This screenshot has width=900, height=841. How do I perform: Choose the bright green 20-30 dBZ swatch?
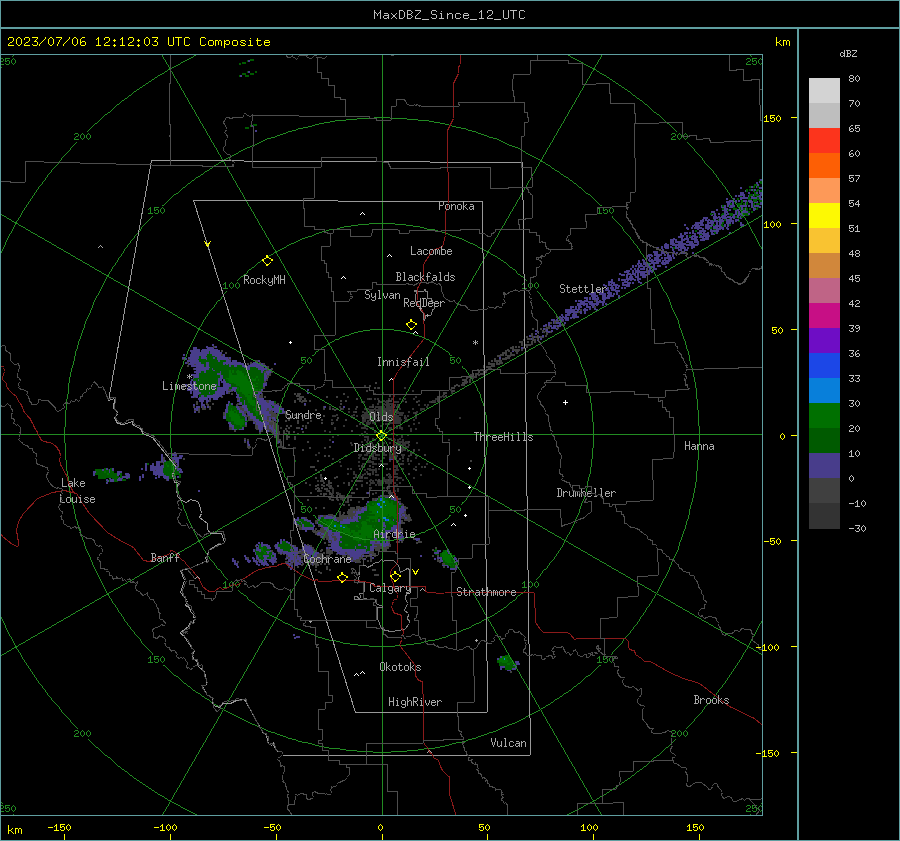click(824, 416)
